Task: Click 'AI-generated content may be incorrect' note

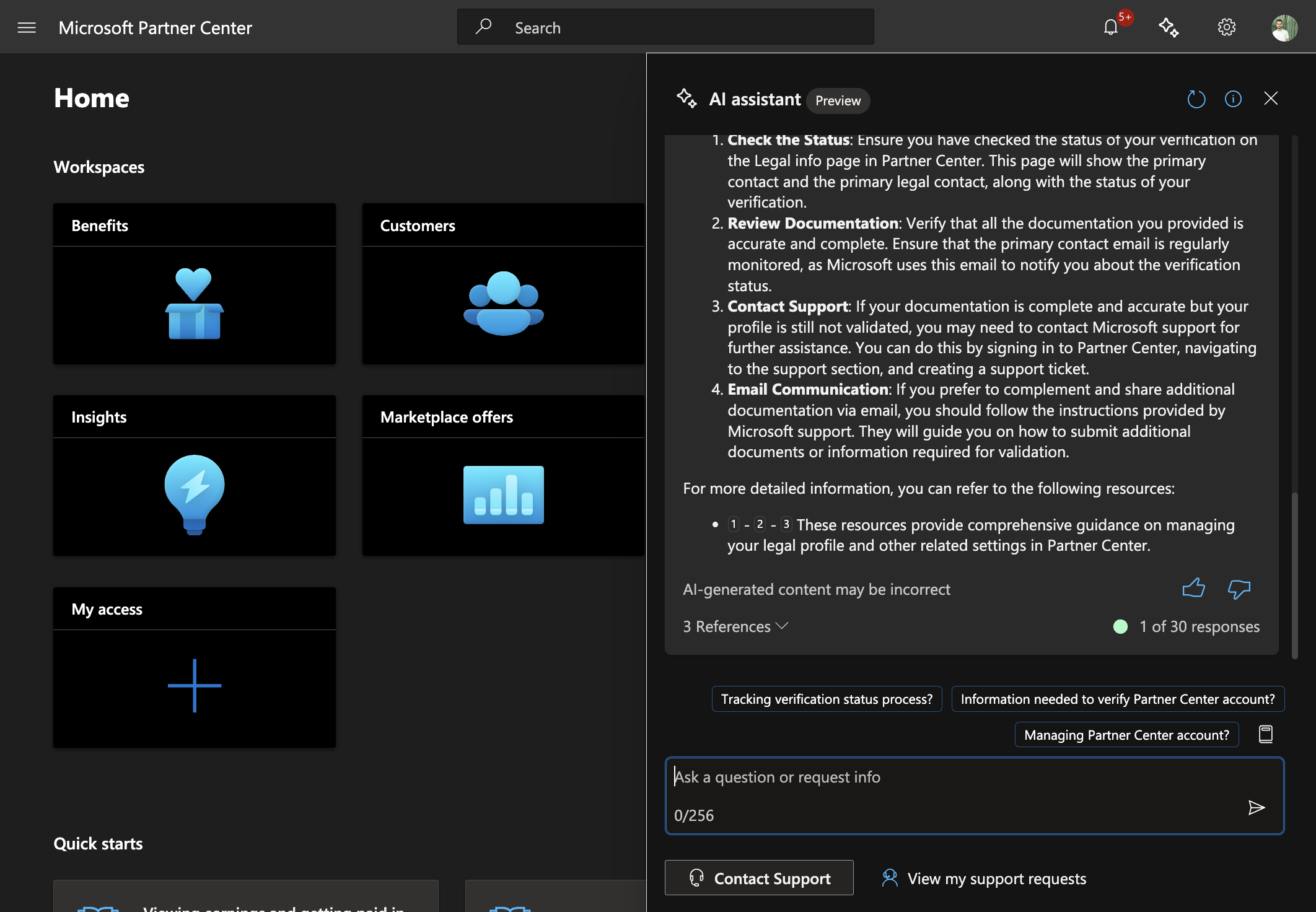Action: click(x=816, y=589)
